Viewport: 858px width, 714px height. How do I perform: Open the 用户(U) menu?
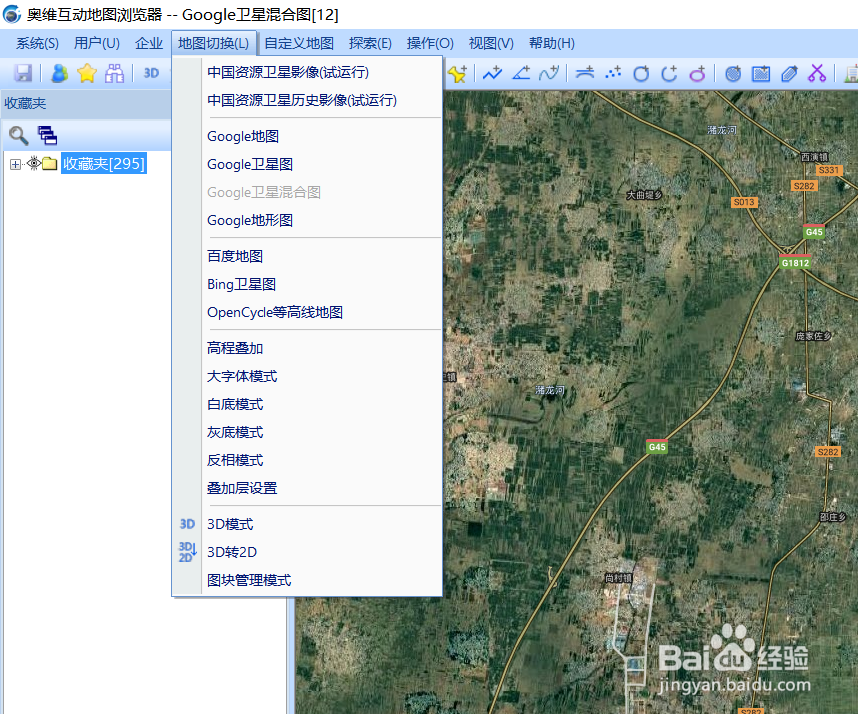click(x=97, y=43)
